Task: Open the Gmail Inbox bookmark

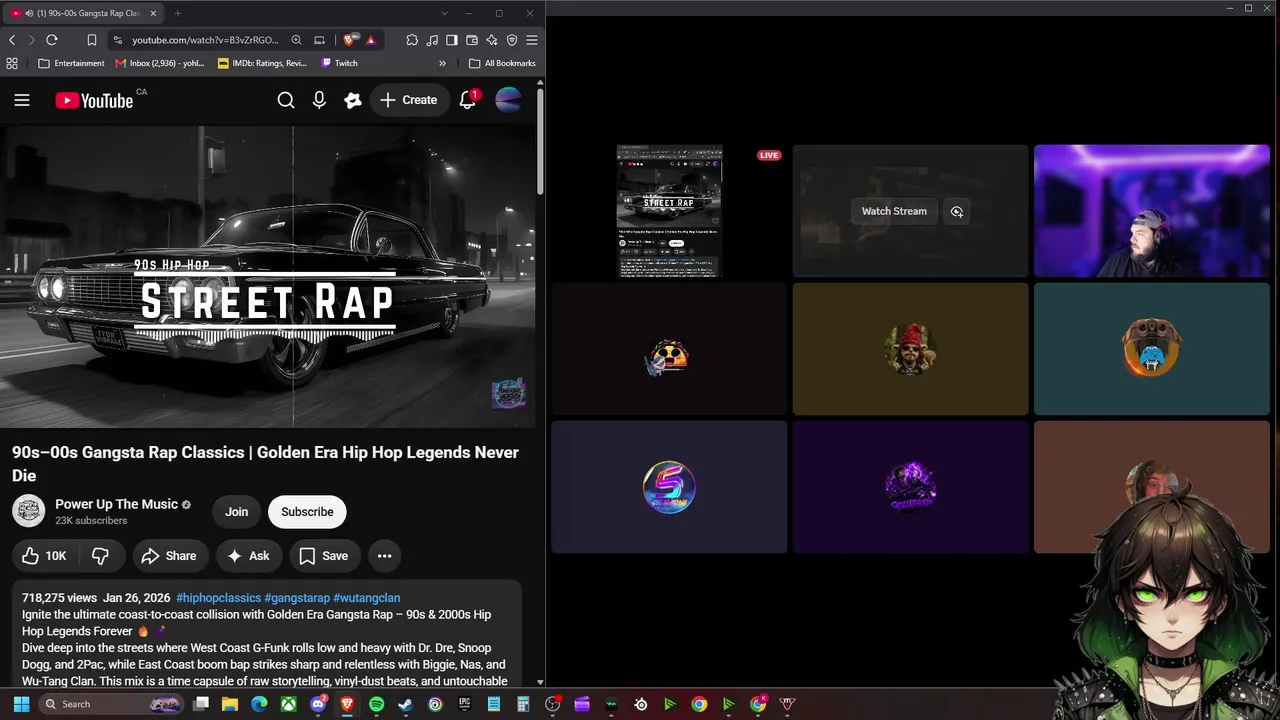Action: (160, 63)
